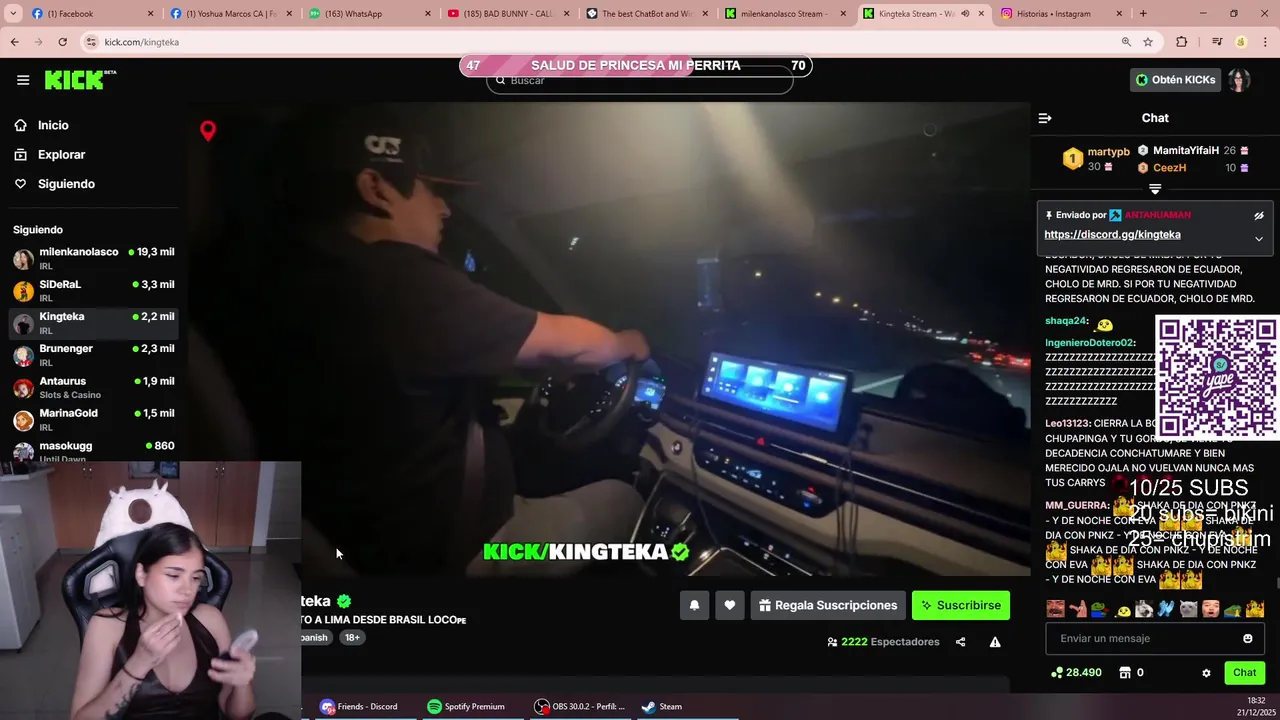Open chat settings gear
This screenshot has height=720, width=1280.
[x=1206, y=673]
